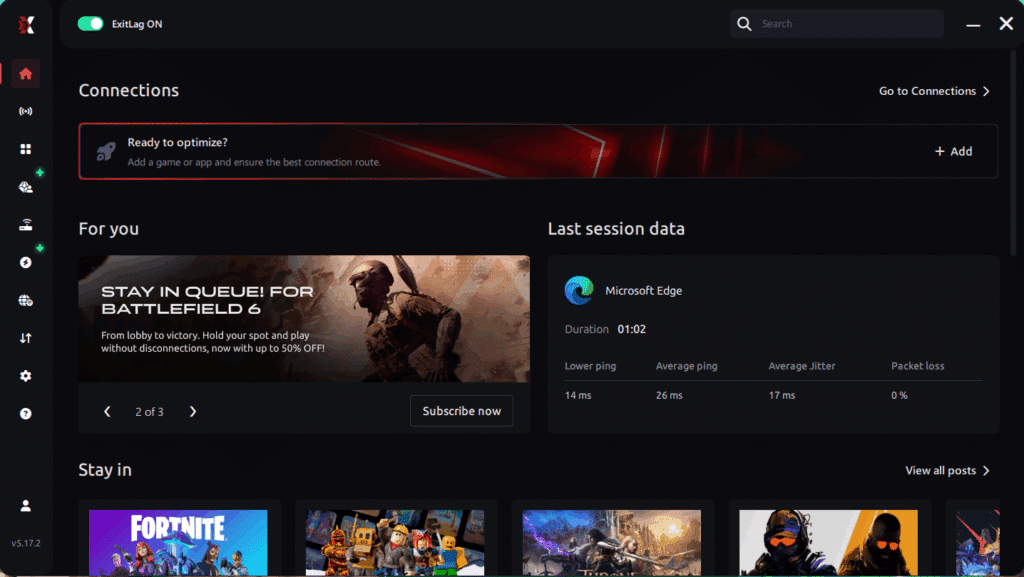Open the globe network icon in sidebar
Image resolution: width=1024 pixels, height=577 pixels.
click(25, 300)
